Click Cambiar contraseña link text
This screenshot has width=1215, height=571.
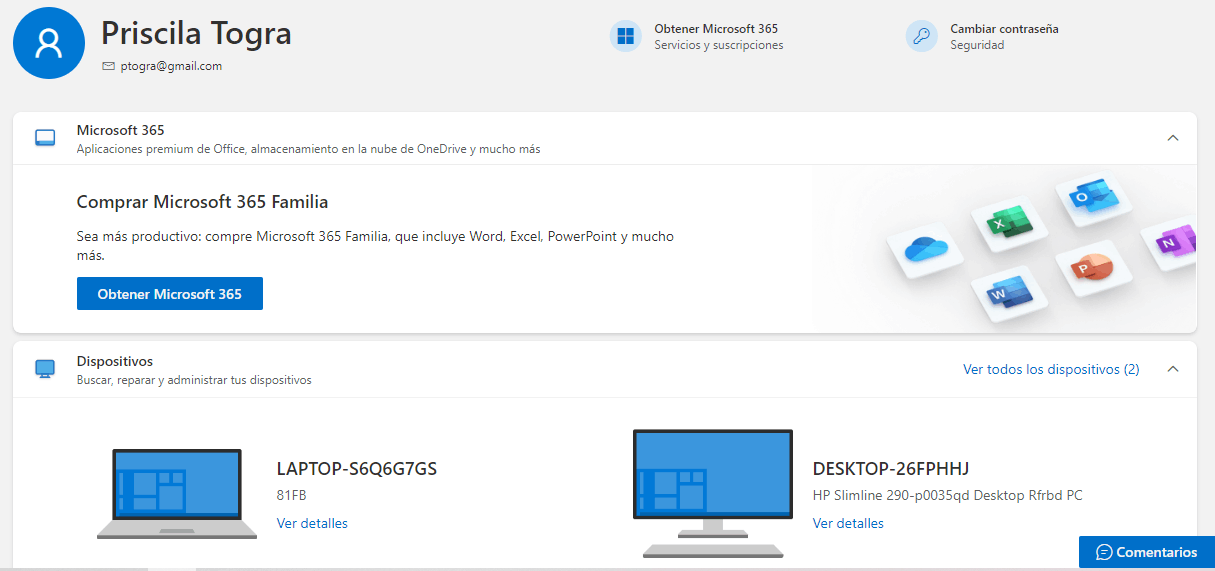1004,29
